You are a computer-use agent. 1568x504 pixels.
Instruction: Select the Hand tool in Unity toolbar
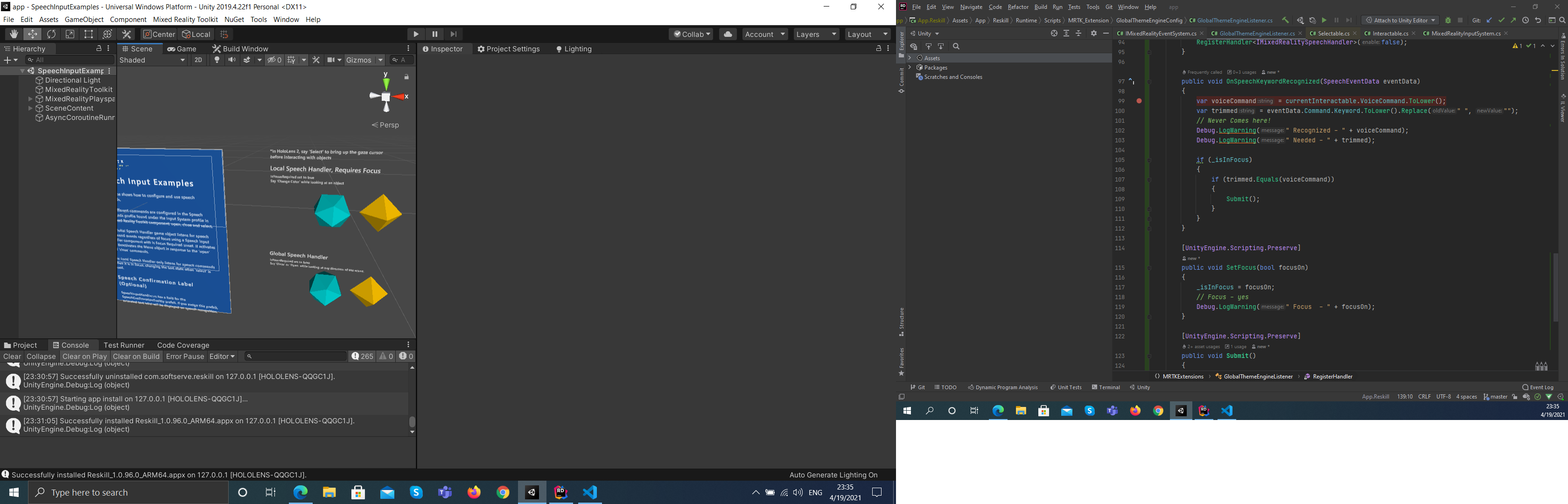point(14,34)
